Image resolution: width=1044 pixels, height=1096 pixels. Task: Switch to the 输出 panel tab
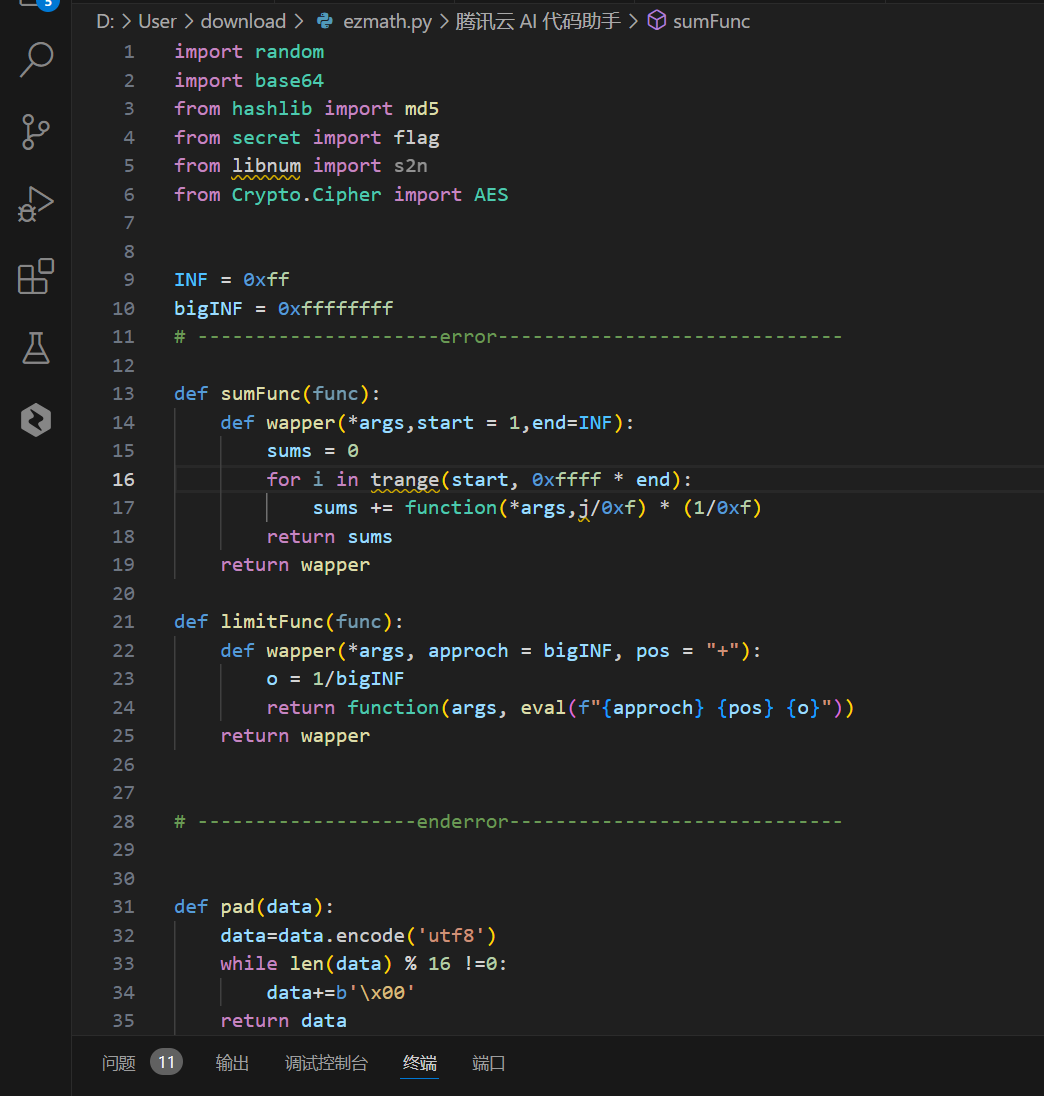(x=232, y=1063)
